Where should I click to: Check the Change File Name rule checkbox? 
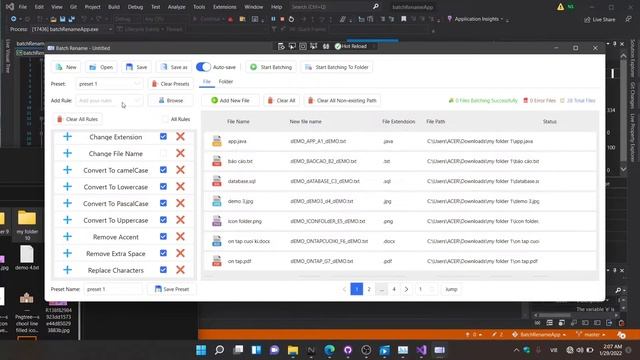click(163, 153)
